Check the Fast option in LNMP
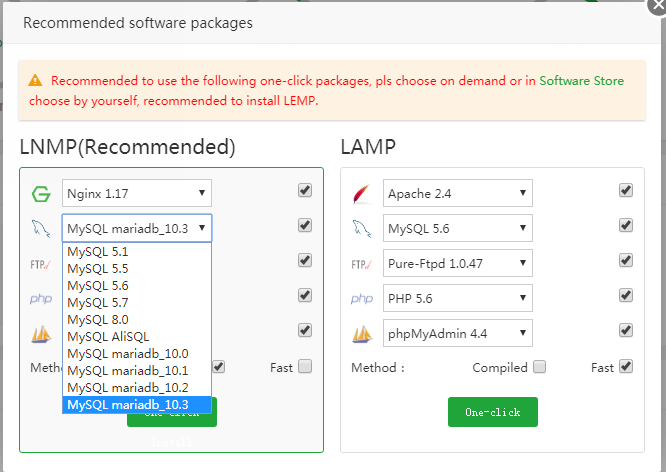Viewport: 666px width, 472px height. pyautogui.click(x=304, y=367)
